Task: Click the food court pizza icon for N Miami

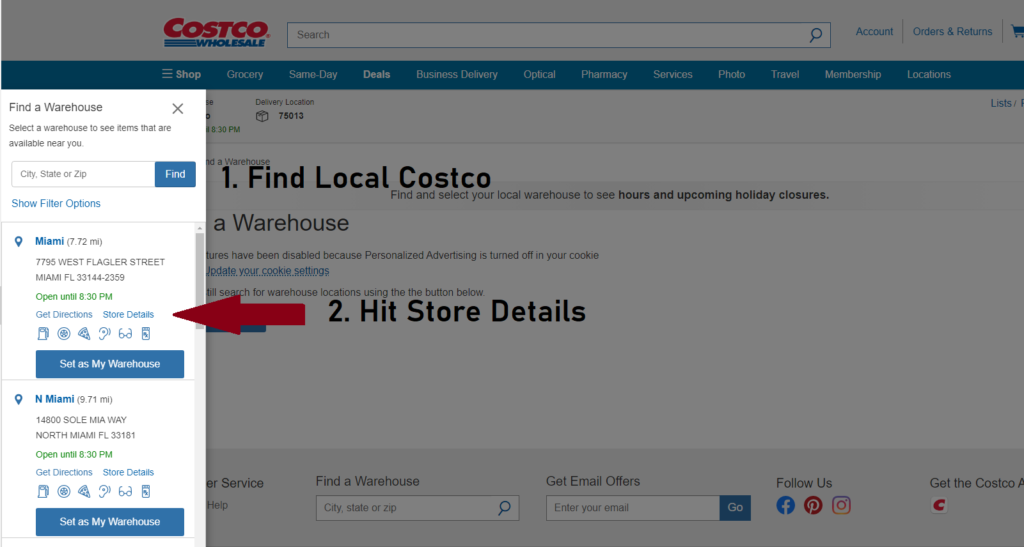Action: pos(84,492)
